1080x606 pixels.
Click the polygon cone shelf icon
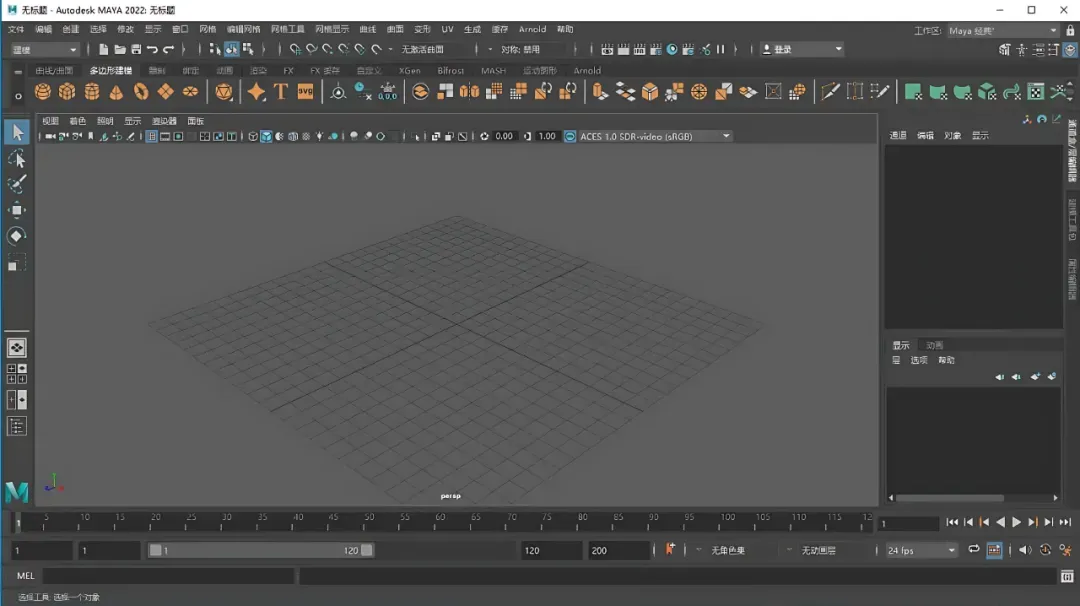(116, 92)
